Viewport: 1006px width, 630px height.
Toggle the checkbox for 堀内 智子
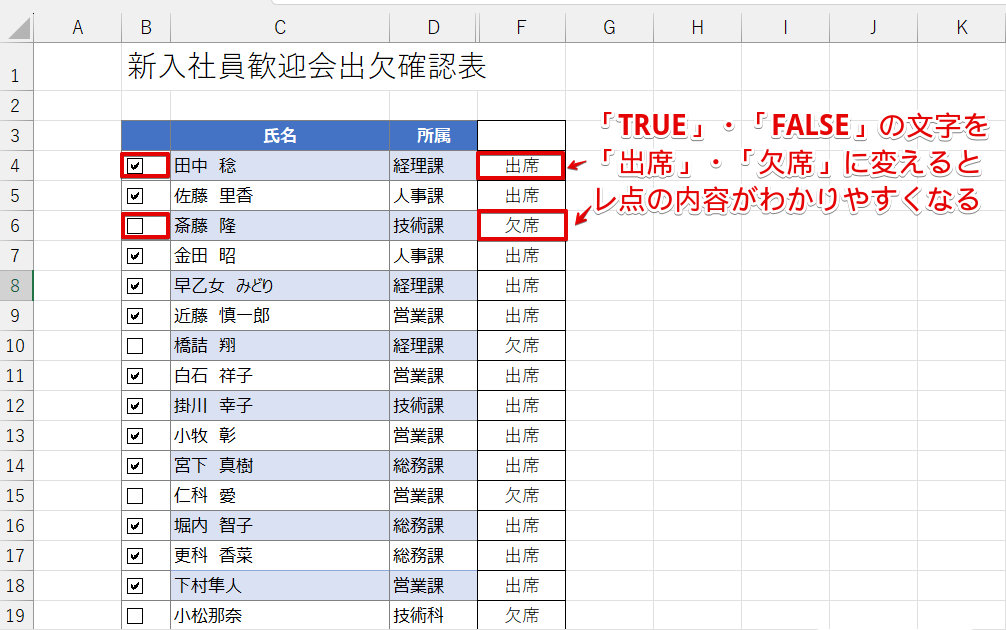pos(135,525)
